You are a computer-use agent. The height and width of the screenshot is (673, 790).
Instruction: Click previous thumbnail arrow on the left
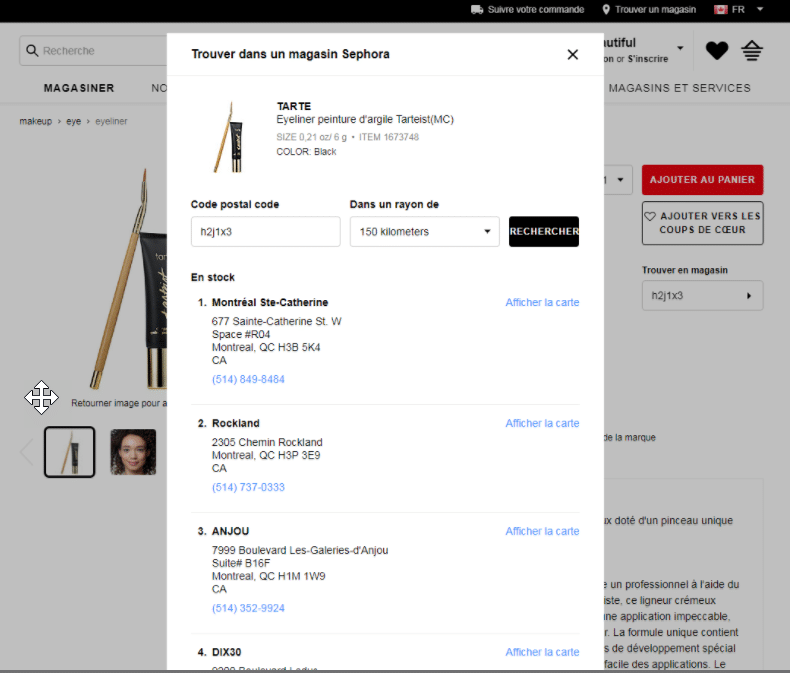[x=27, y=452]
